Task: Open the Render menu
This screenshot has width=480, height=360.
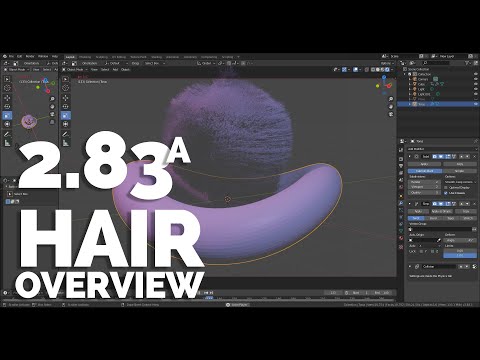Action: click(30, 57)
